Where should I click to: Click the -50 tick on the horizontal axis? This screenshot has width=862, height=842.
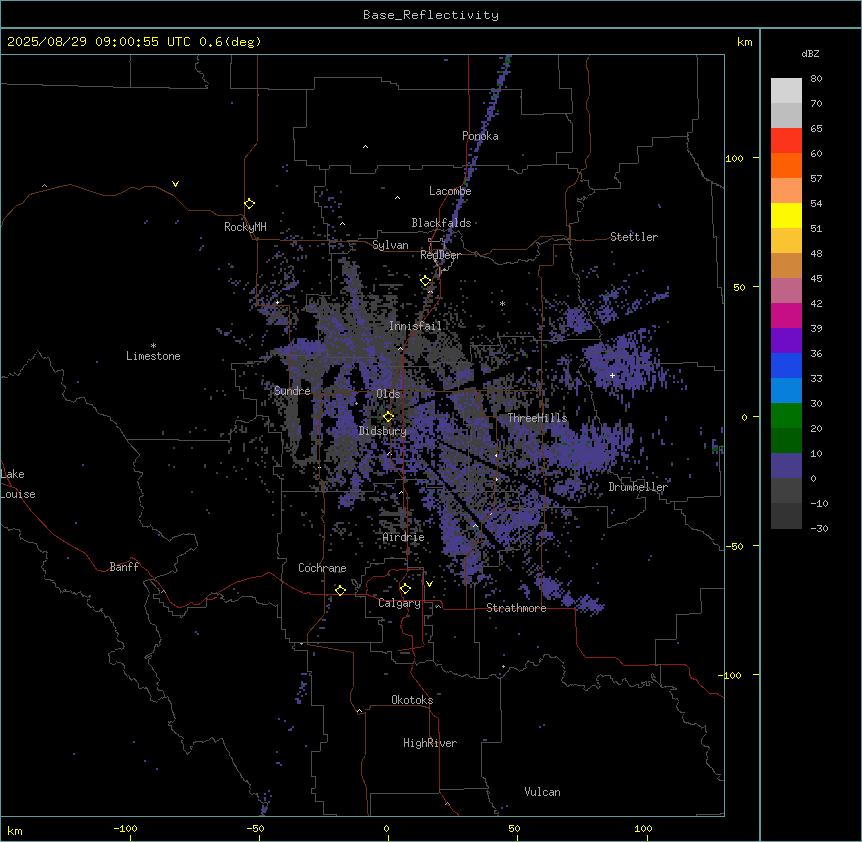click(x=255, y=828)
